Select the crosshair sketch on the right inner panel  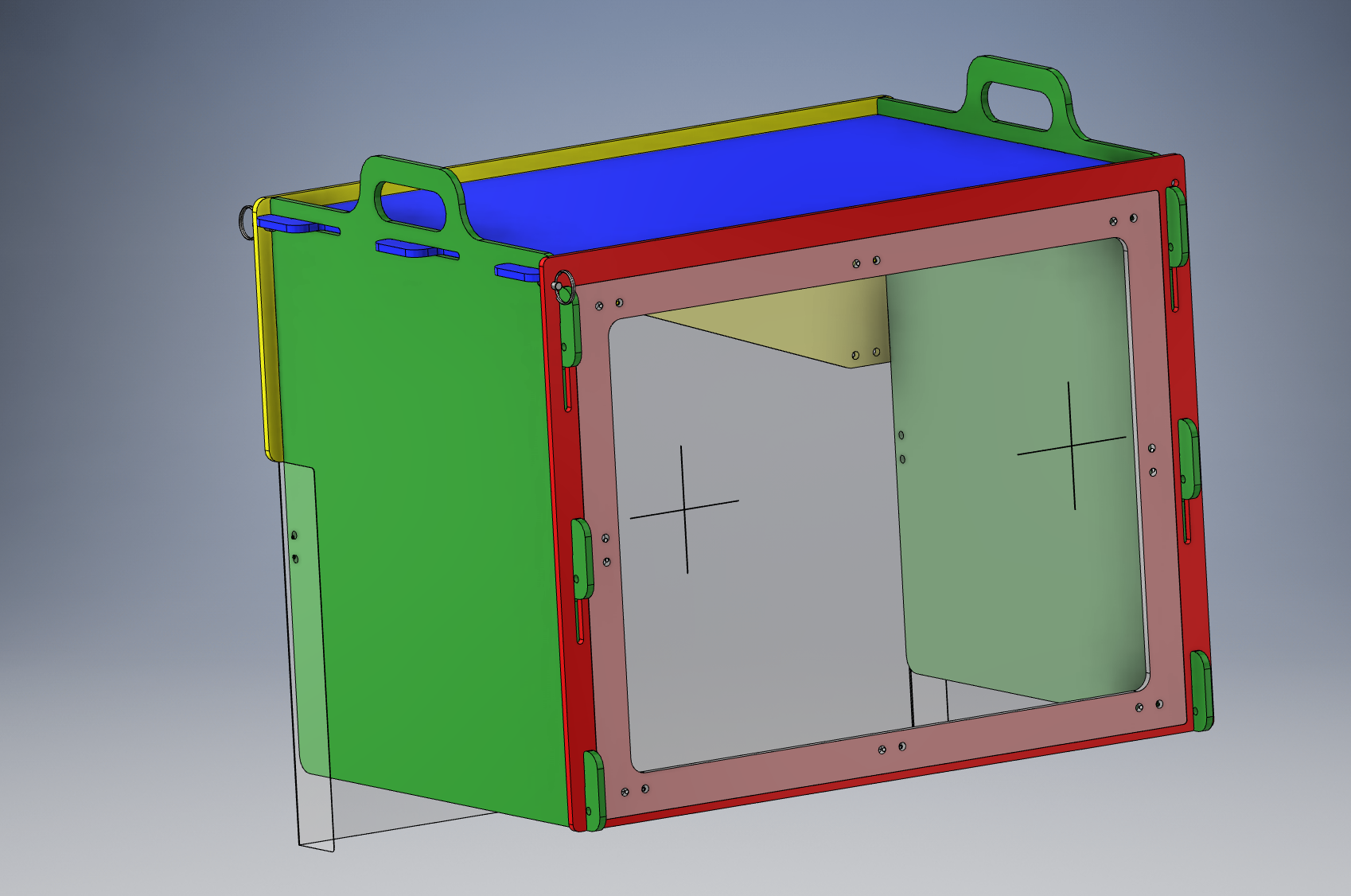click(x=1072, y=446)
